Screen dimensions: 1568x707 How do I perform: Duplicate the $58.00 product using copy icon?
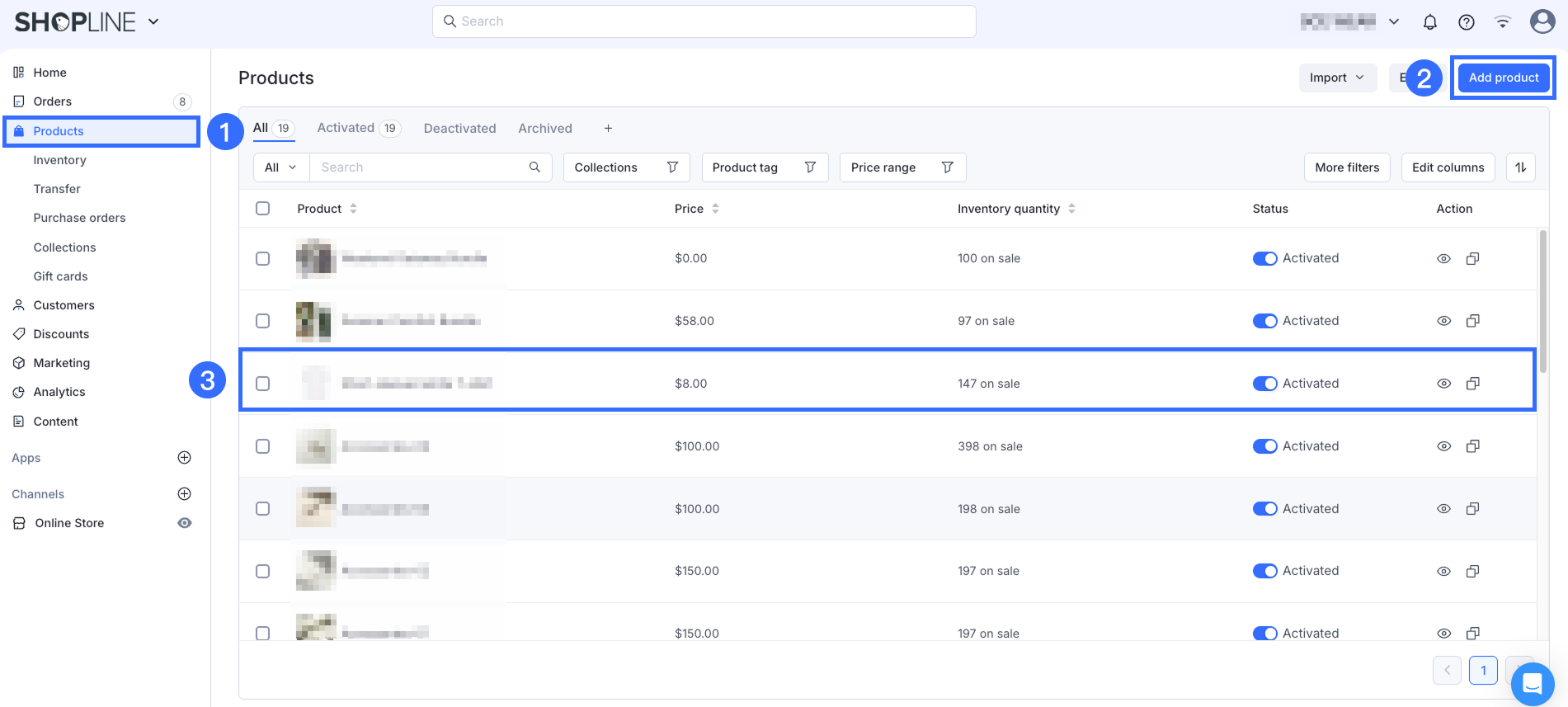coord(1472,321)
